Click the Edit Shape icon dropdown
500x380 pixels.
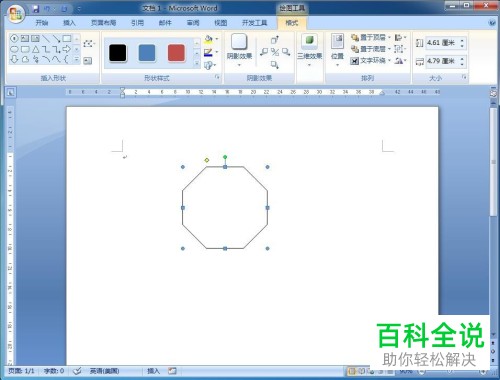pos(89,43)
